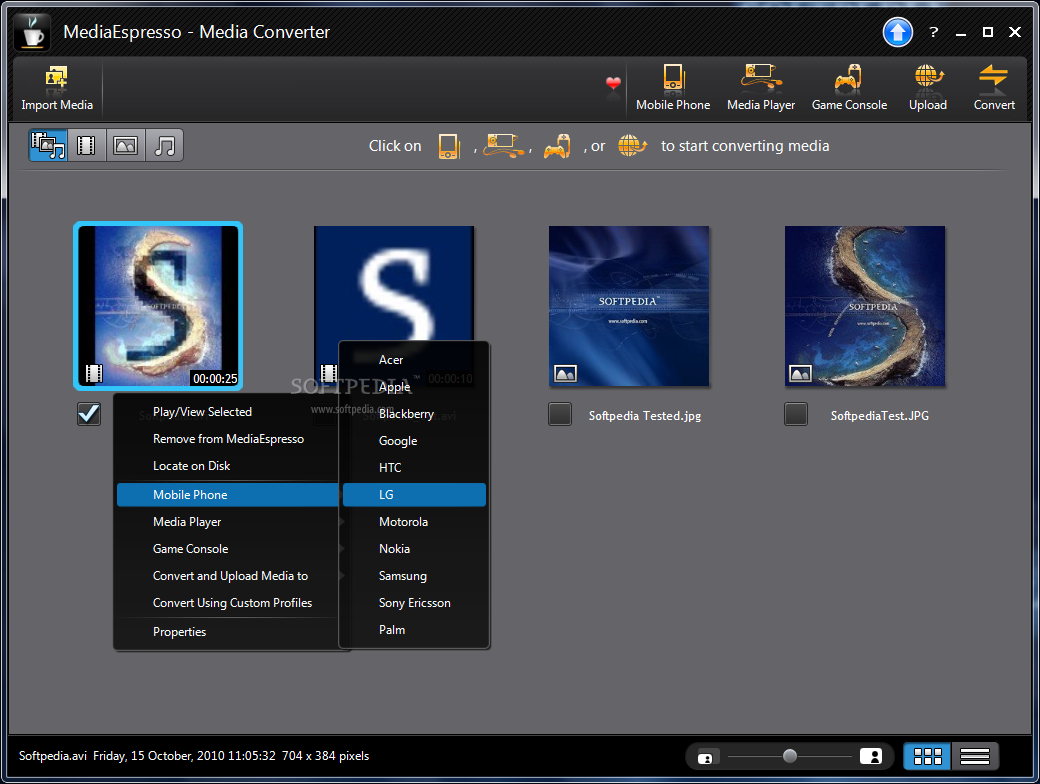
Task: Select the selected video thumbnail with 00:00:25
Action: [x=158, y=306]
